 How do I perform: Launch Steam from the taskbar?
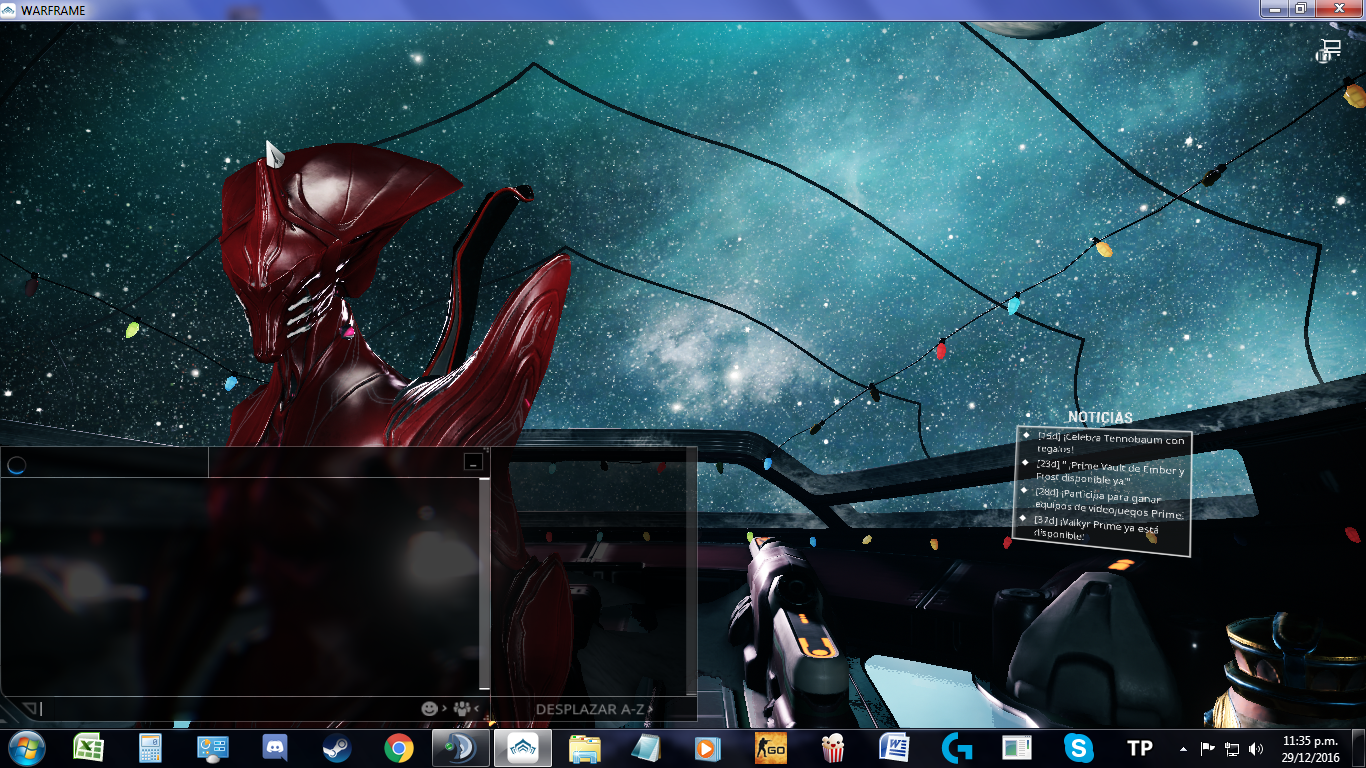click(x=336, y=748)
